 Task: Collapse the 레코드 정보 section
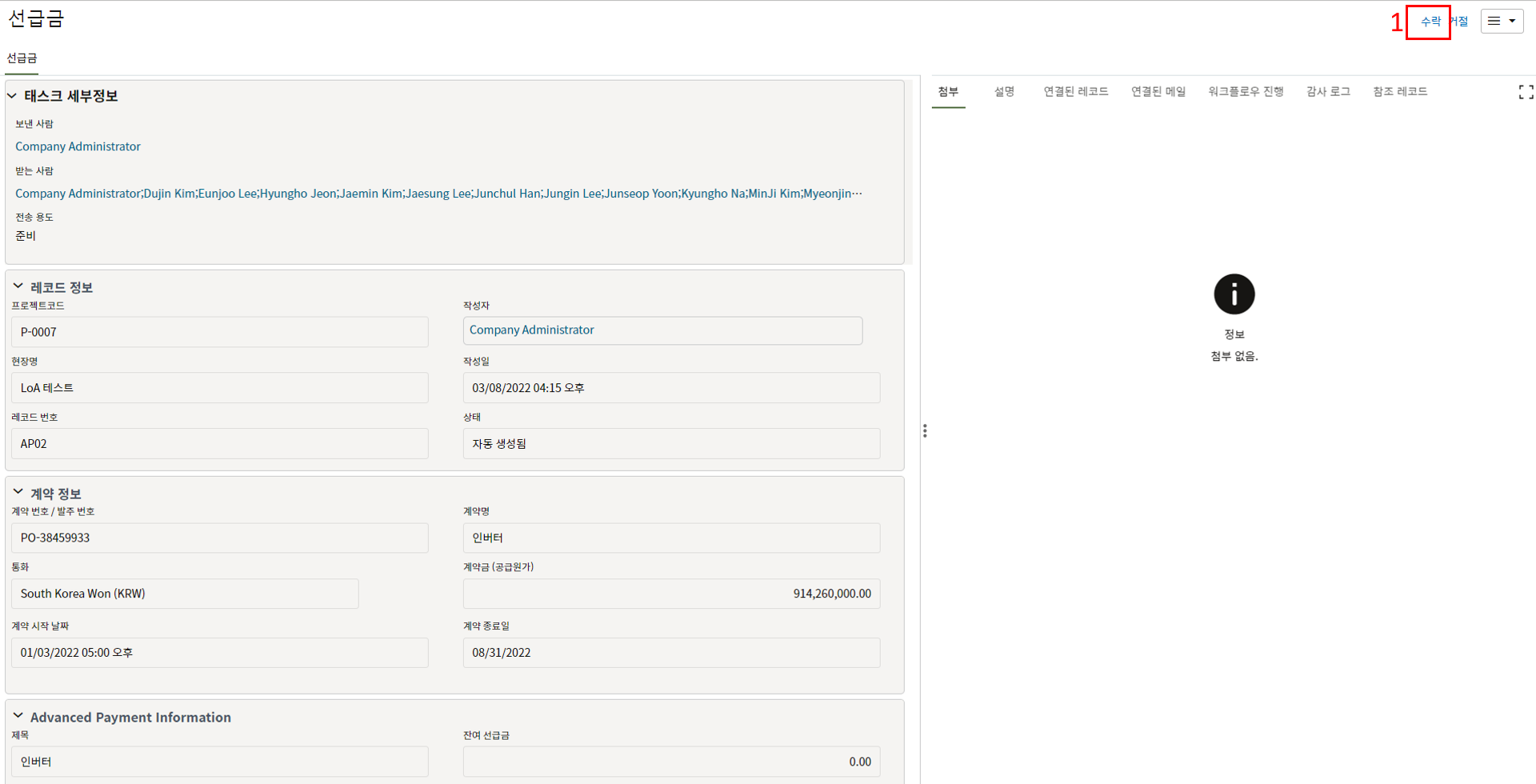click(18, 286)
